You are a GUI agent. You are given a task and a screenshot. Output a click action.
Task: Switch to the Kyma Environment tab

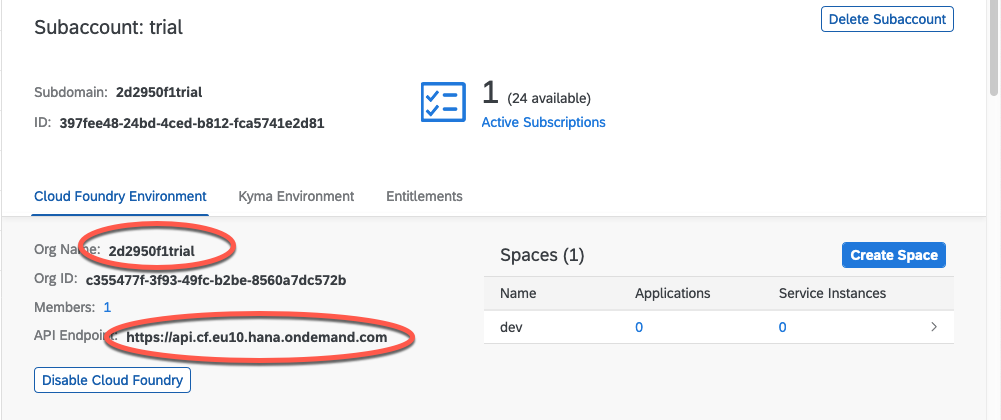tap(296, 196)
